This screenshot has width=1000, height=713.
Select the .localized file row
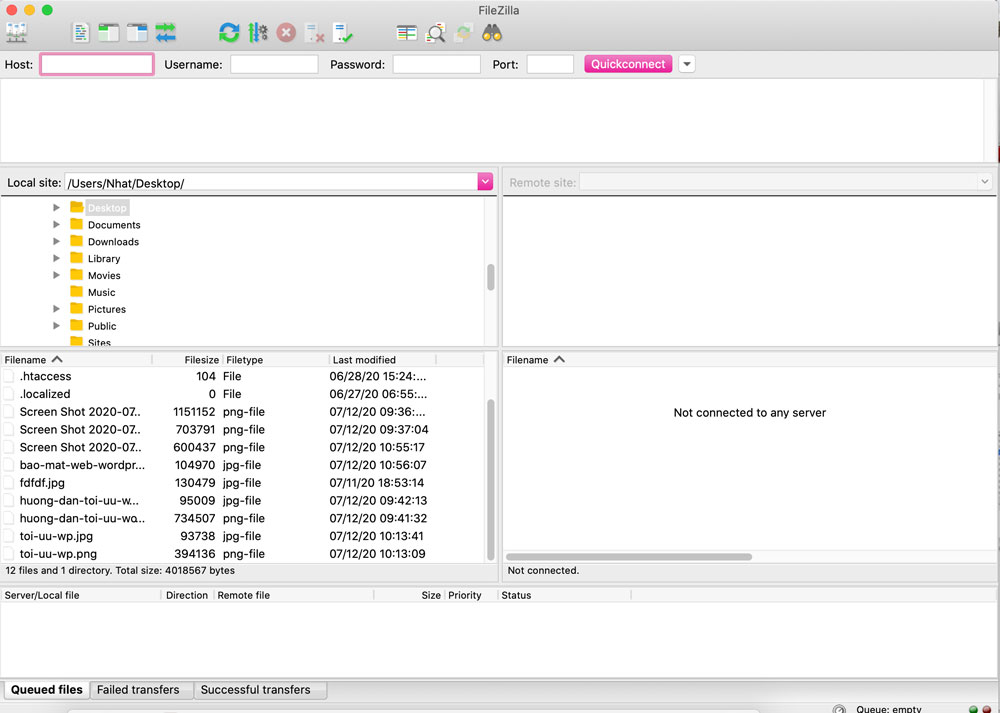pyautogui.click(x=242, y=394)
